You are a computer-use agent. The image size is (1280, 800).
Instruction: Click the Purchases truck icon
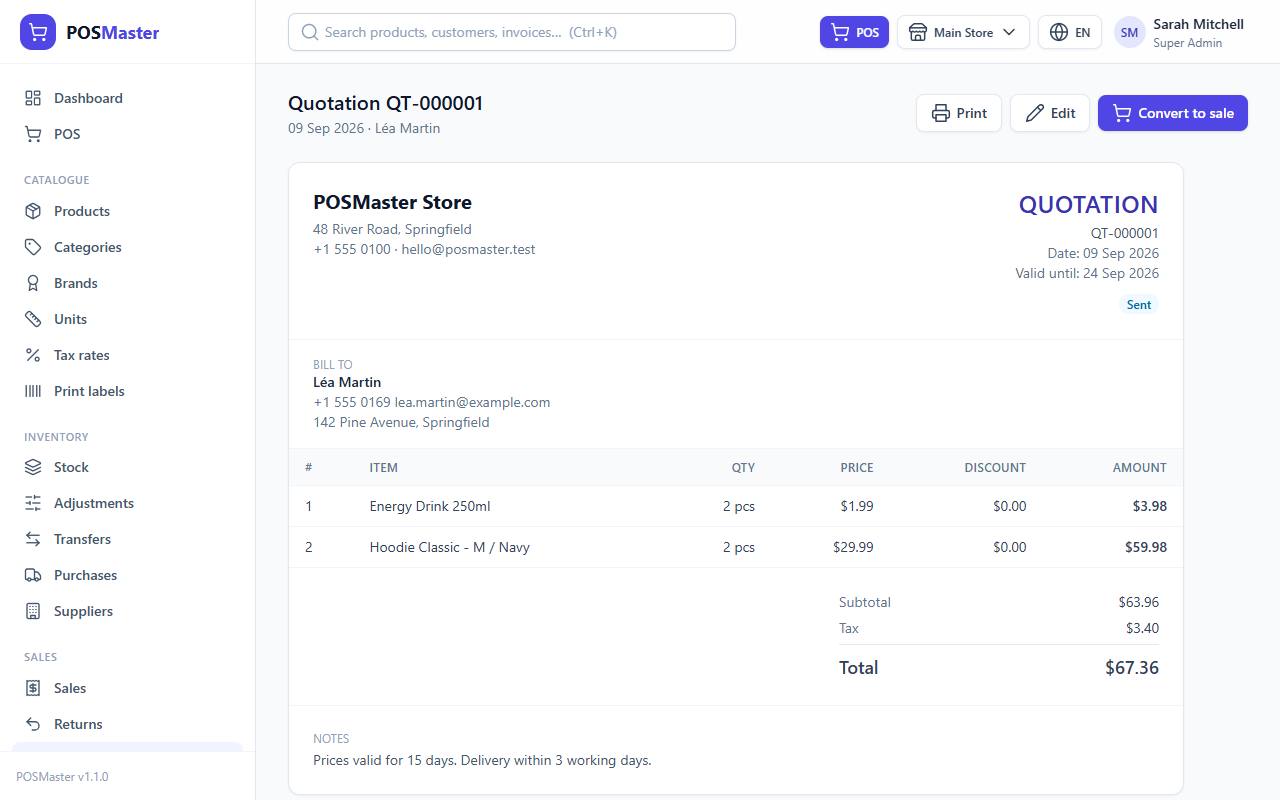click(33, 575)
